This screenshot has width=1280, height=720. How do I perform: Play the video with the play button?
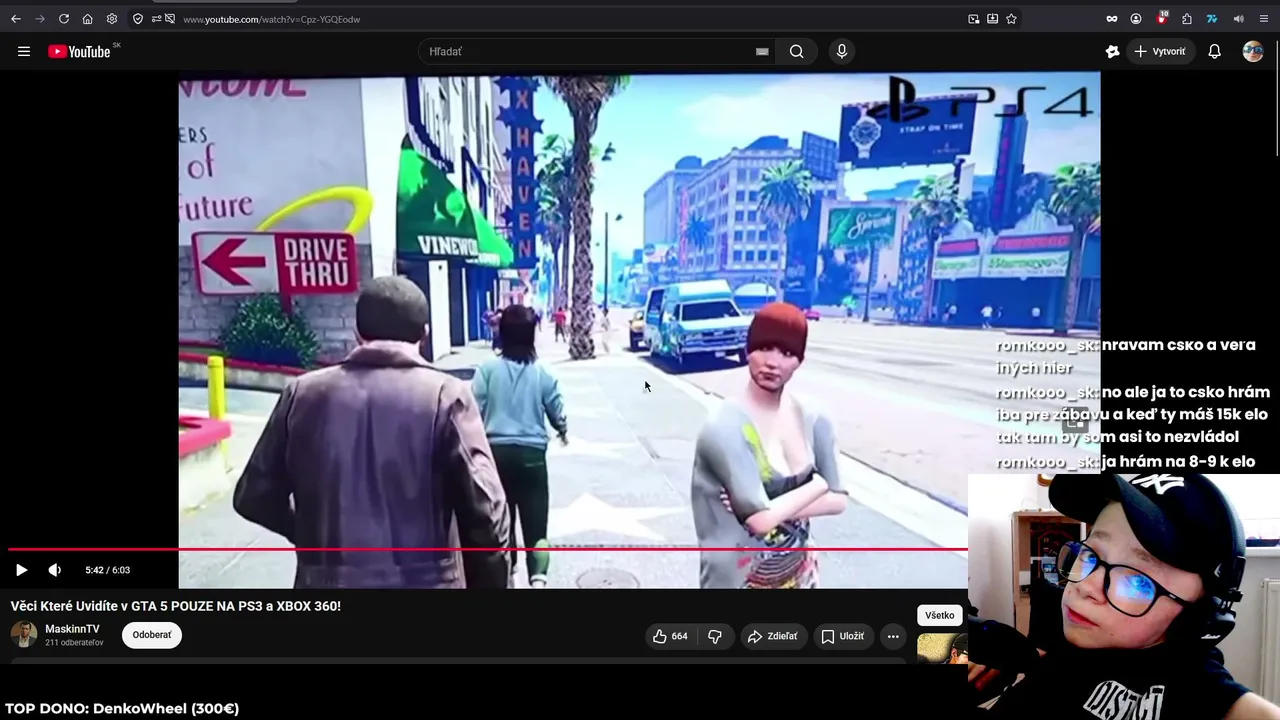tap(21, 570)
